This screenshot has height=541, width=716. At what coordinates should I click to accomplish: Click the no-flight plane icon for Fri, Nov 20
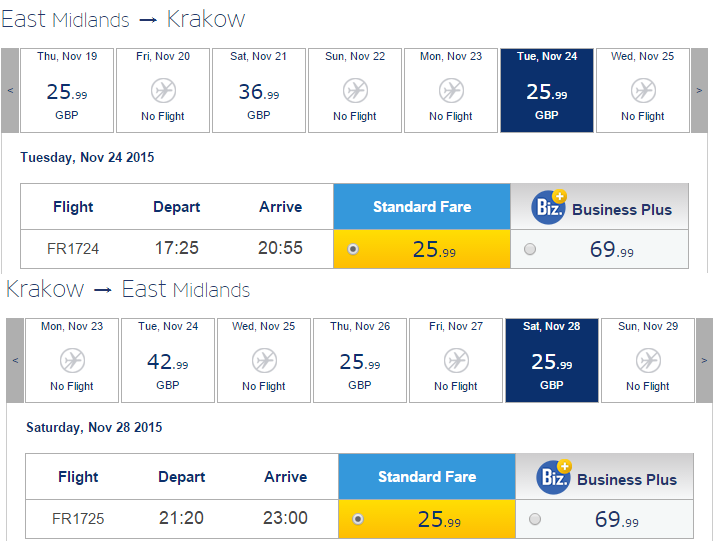163,90
